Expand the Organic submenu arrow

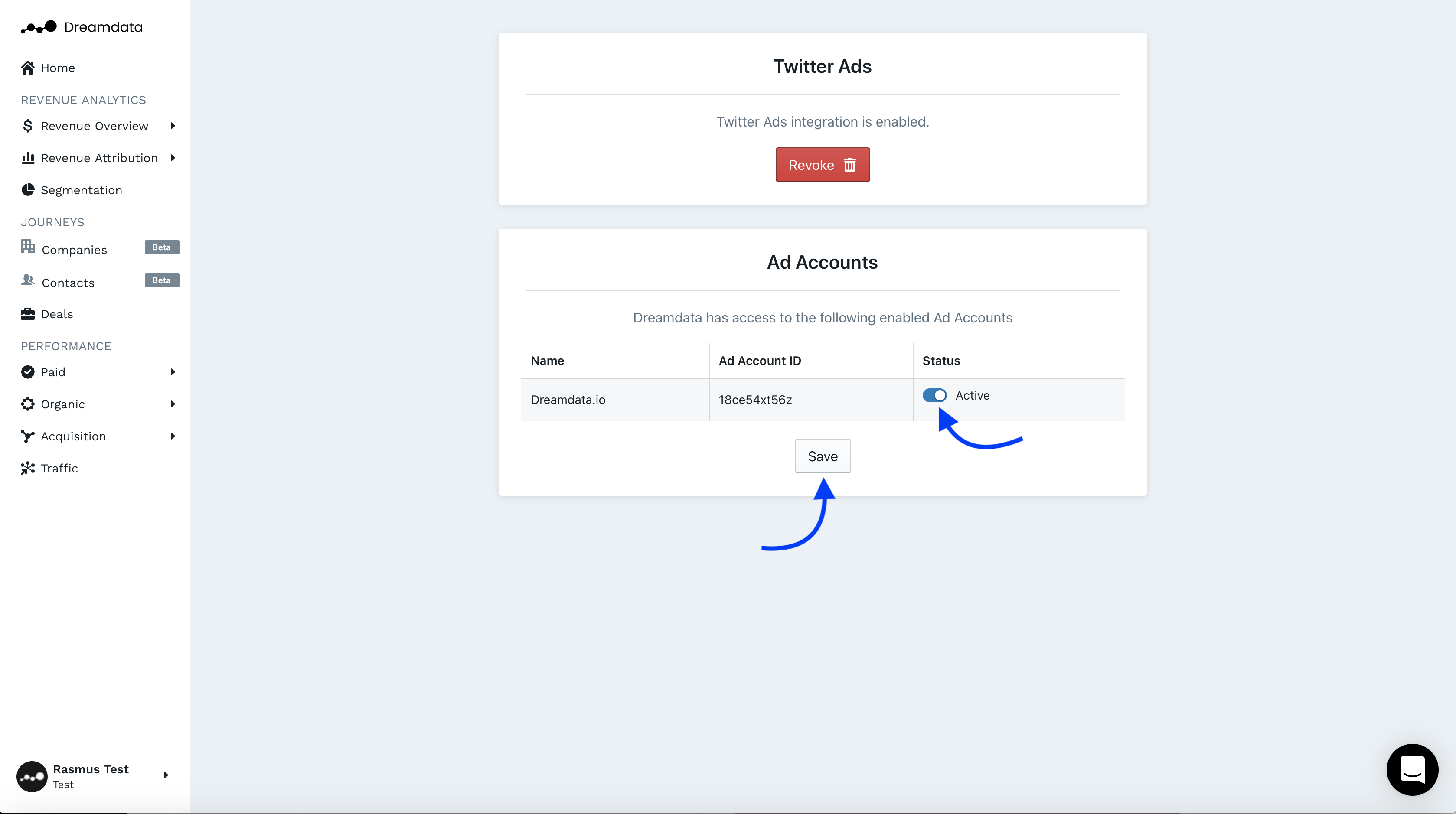173,404
